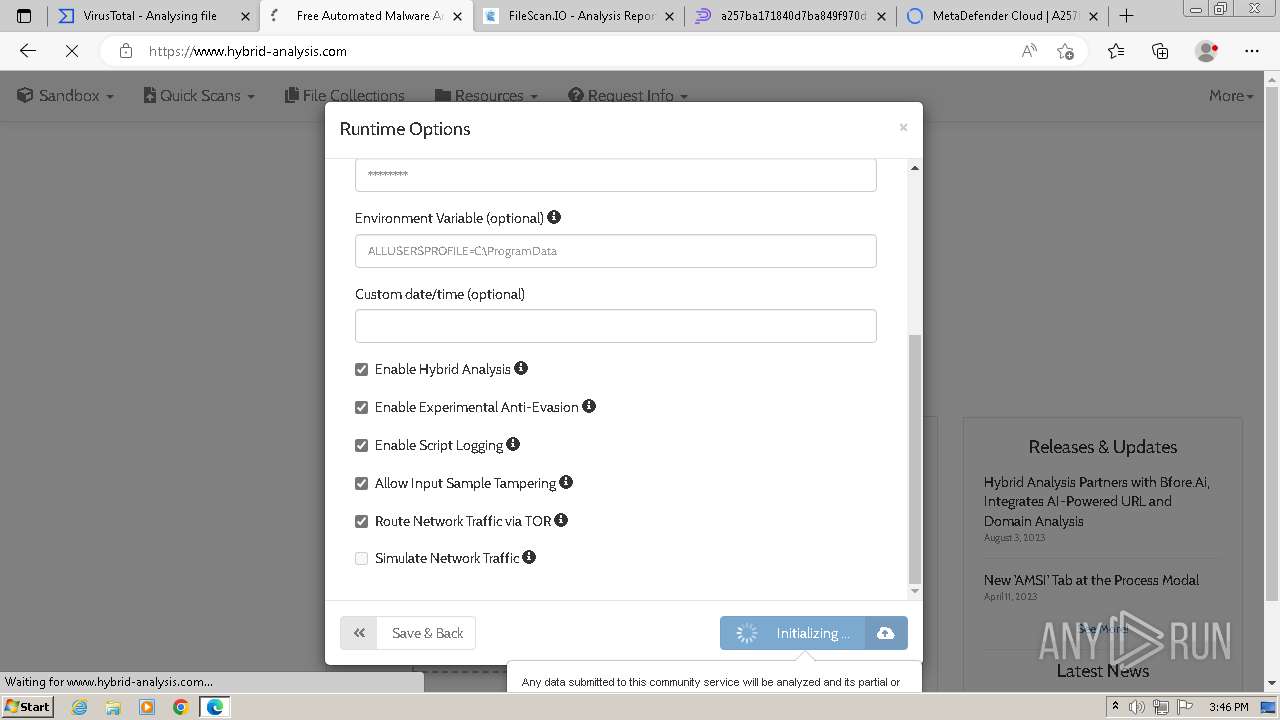Click the Environment Variable input field
This screenshot has width=1280, height=720.
click(616, 251)
